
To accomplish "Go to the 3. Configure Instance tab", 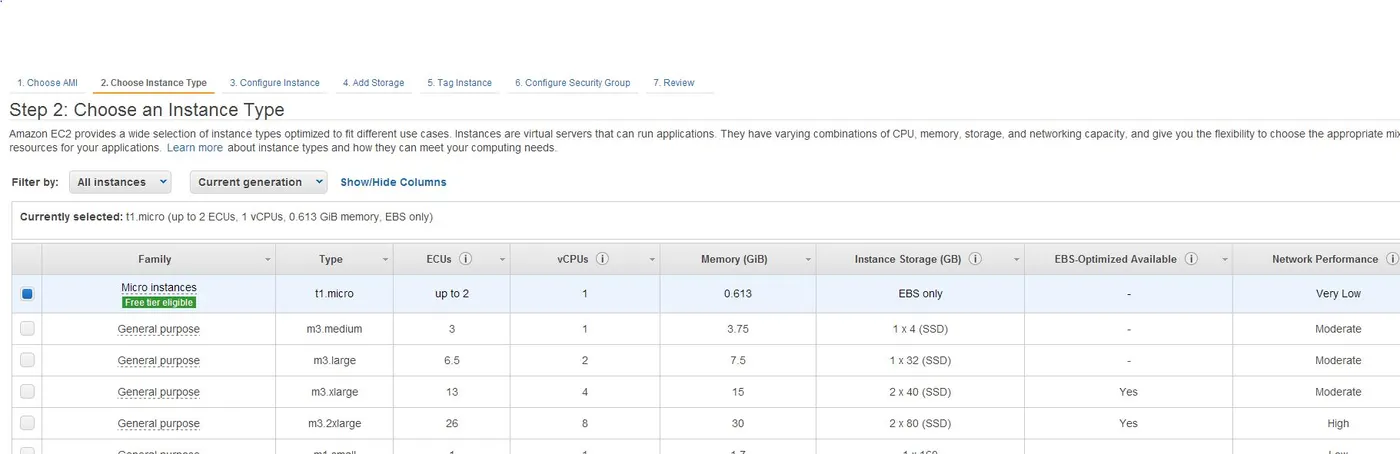I will coord(275,83).
